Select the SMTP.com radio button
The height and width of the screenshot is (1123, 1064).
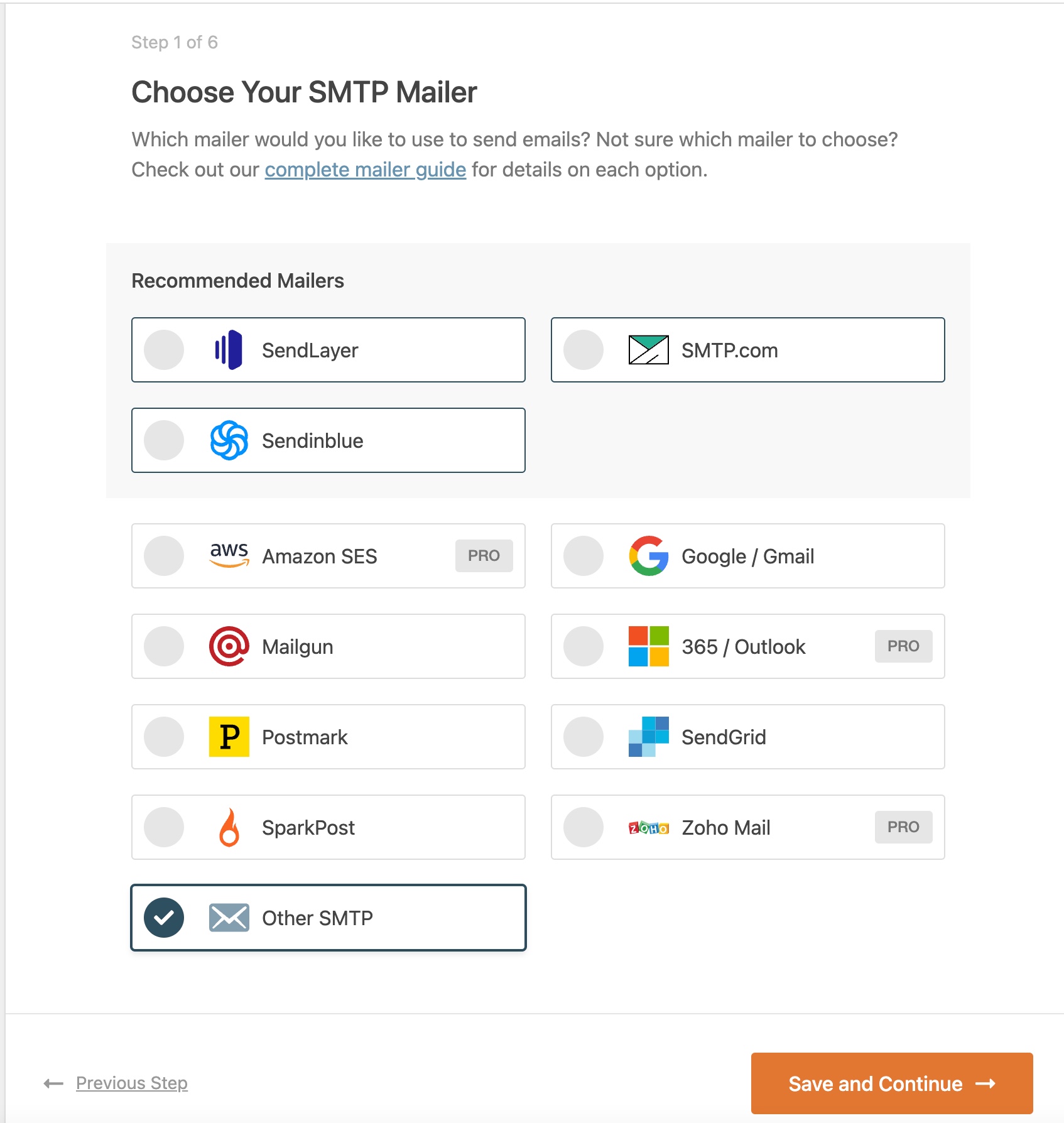click(x=584, y=350)
